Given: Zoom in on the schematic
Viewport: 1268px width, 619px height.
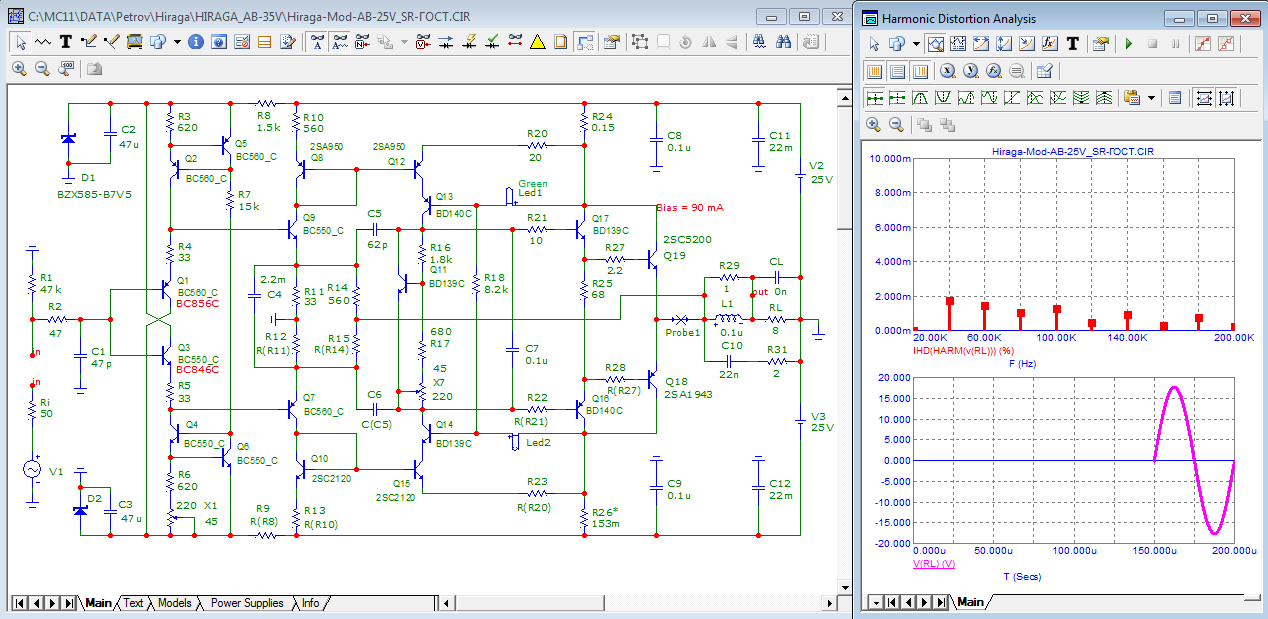Looking at the screenshot, I should pyautogui.click(x=20, y=69).
